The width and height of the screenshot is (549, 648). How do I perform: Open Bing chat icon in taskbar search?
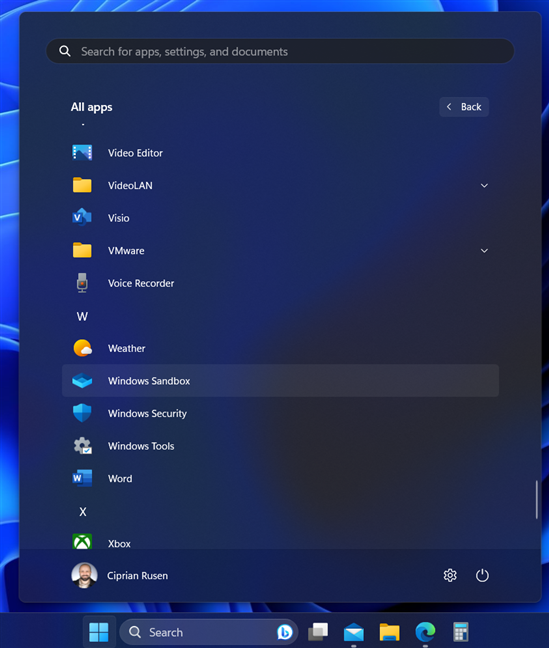(x=284, y=632)
